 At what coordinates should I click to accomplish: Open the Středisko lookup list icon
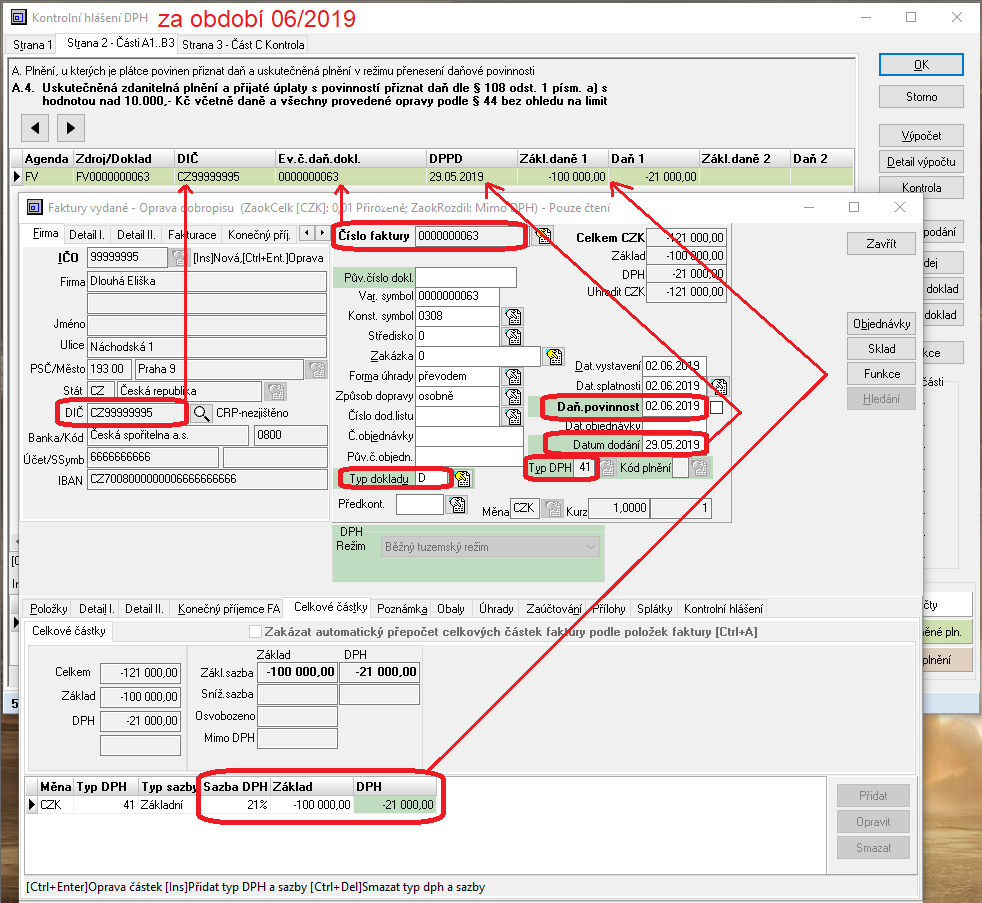513,336
